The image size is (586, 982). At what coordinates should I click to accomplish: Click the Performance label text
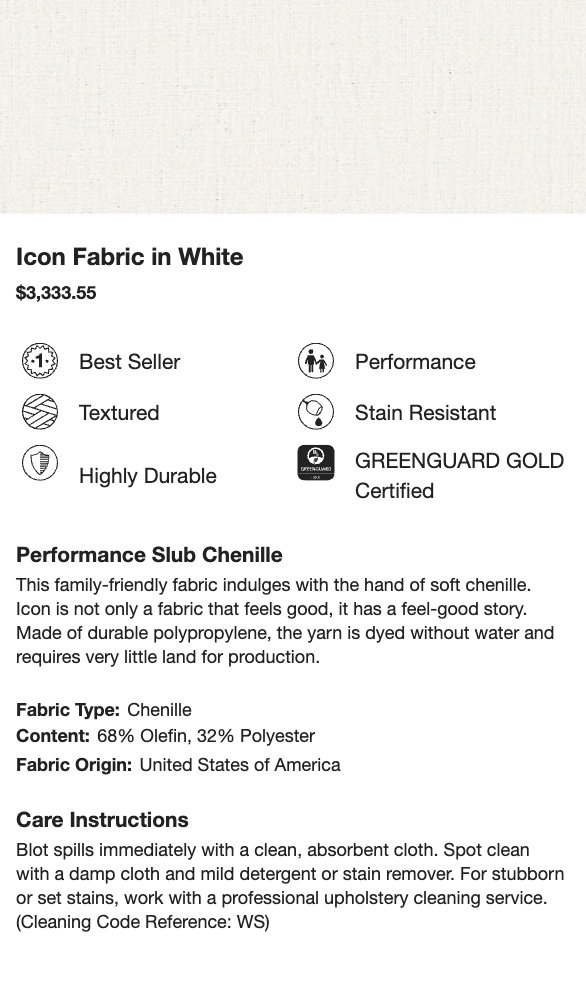pyautogui.click(x=415, y=362)
